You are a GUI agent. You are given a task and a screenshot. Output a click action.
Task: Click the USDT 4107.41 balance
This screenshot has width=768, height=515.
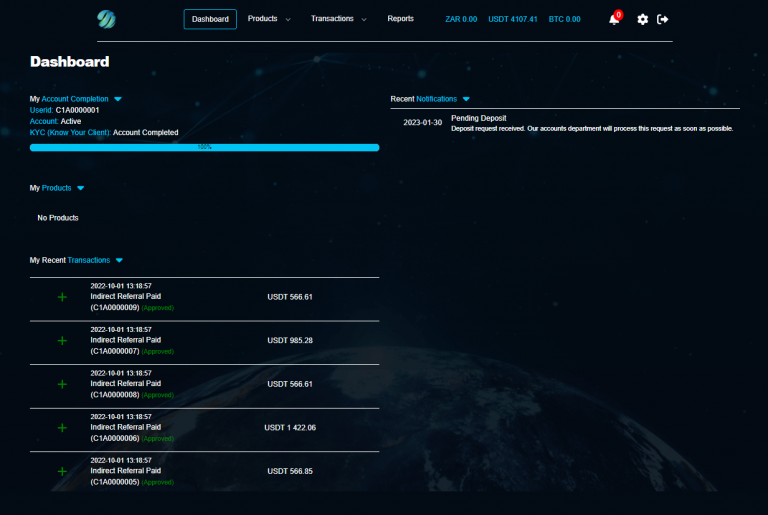512,19
